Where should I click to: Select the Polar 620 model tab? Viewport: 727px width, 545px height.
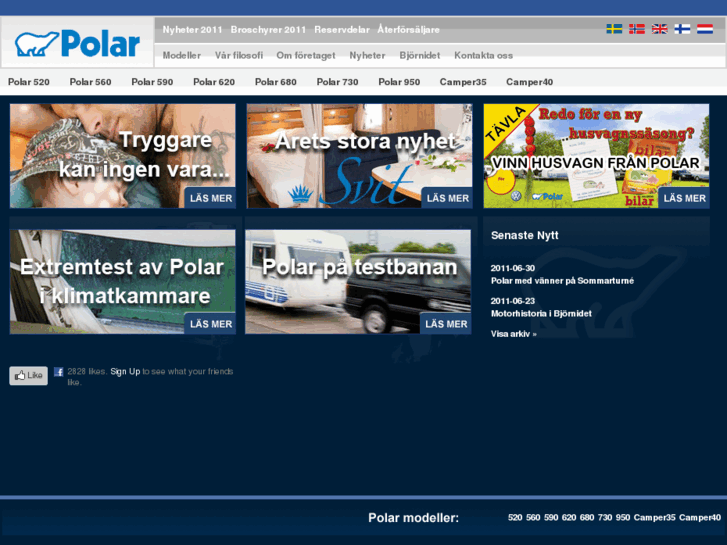click(x=214, y=82)
